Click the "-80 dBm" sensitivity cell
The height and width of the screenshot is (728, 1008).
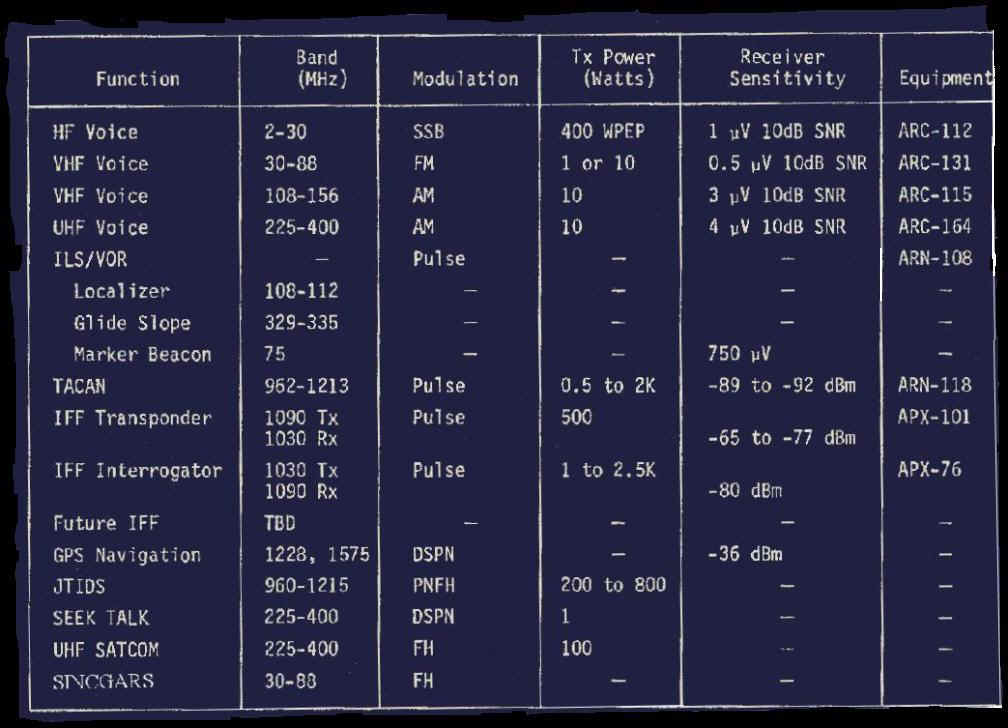tap(745, 491)
